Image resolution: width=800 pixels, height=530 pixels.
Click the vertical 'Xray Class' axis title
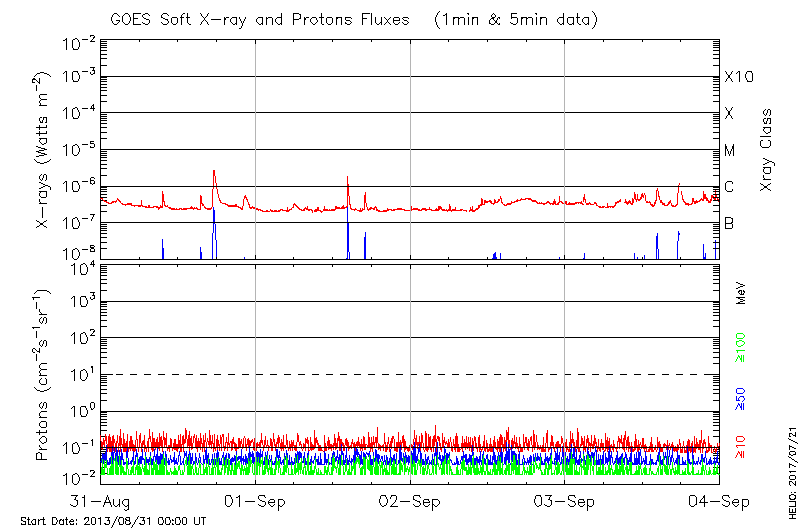[767, 150]
